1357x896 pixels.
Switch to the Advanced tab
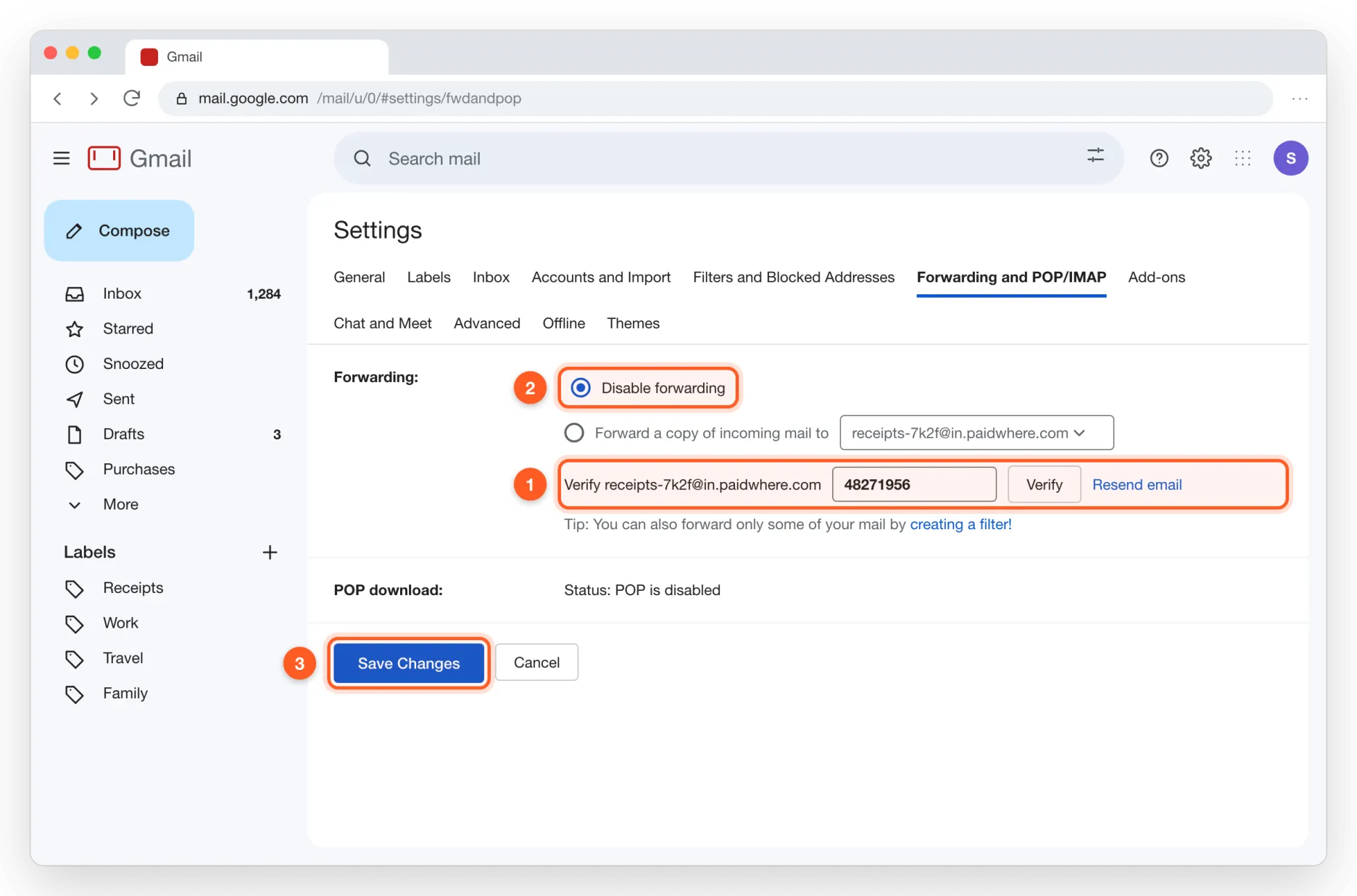487,323
